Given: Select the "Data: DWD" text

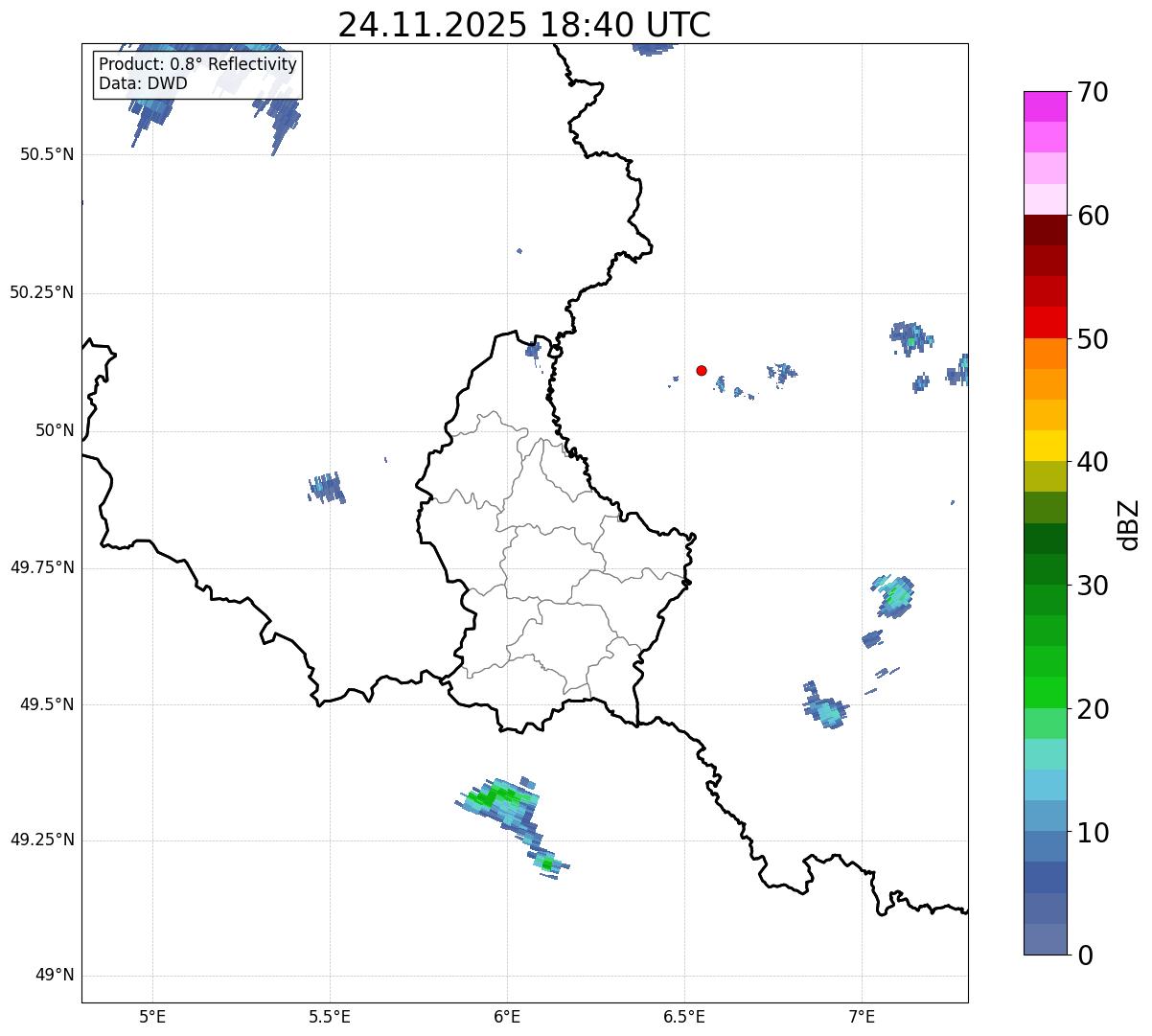Looking at the screenshot, I should coord(143,83).
